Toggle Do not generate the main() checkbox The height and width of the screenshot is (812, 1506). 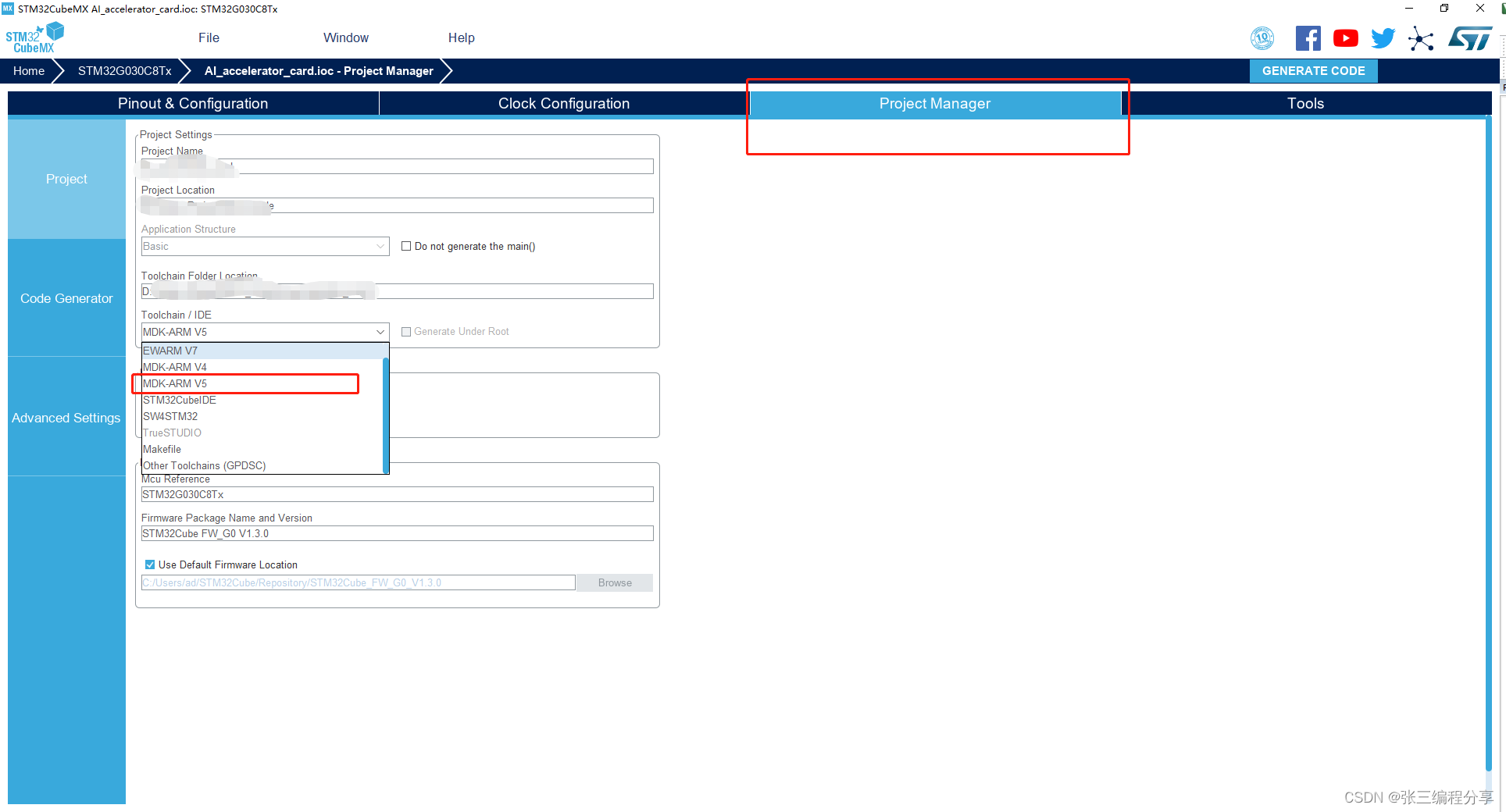click(x=406, y=247)
